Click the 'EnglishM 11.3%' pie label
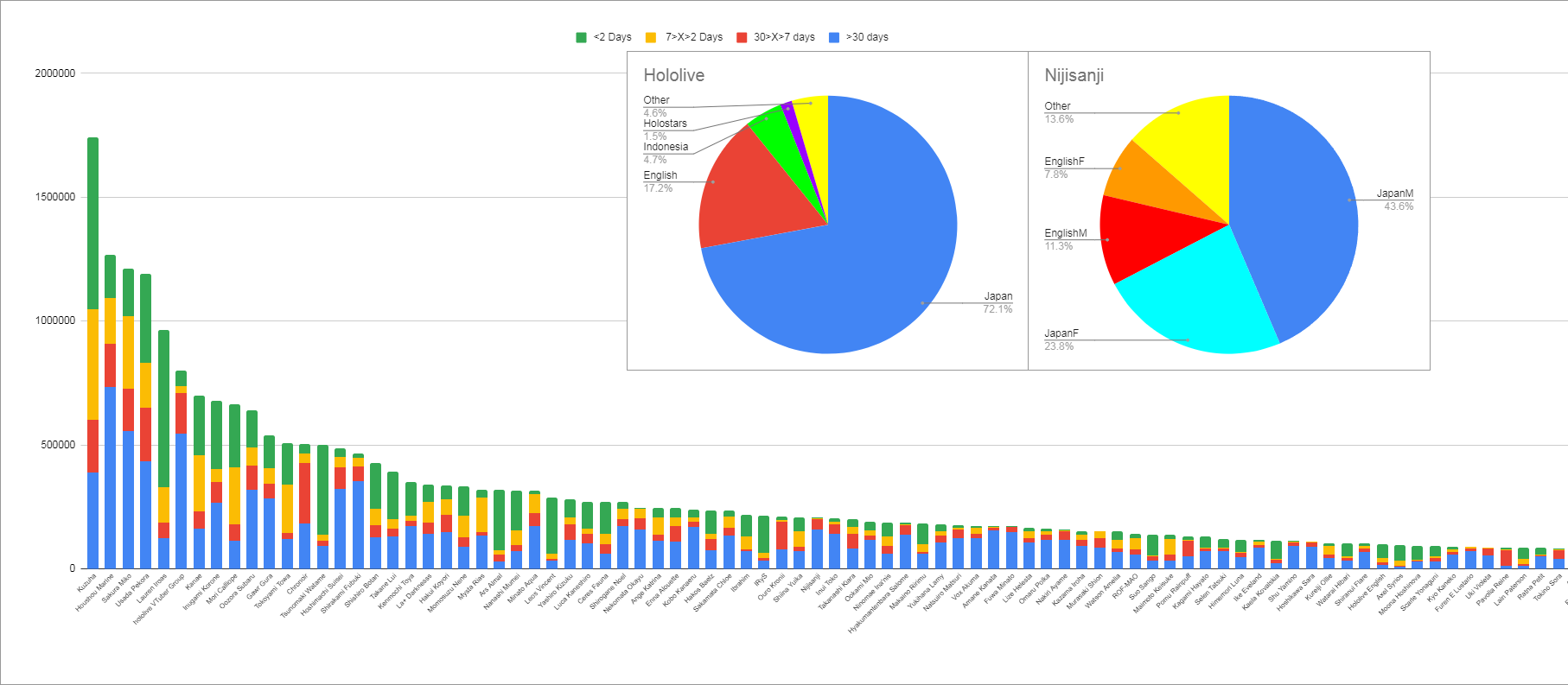 (x=1066, y=239)
